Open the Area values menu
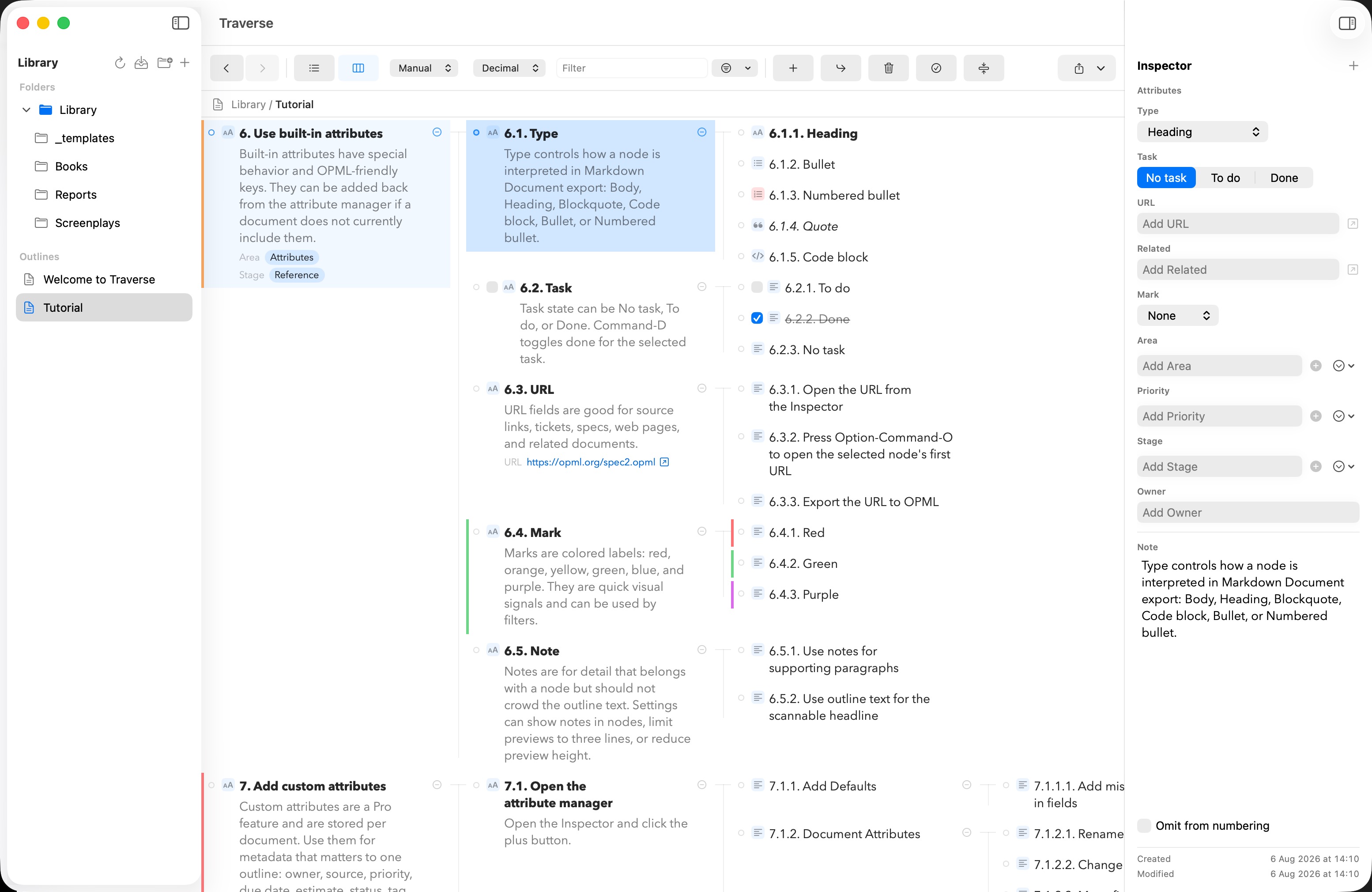 click(x=1344, y=366)
